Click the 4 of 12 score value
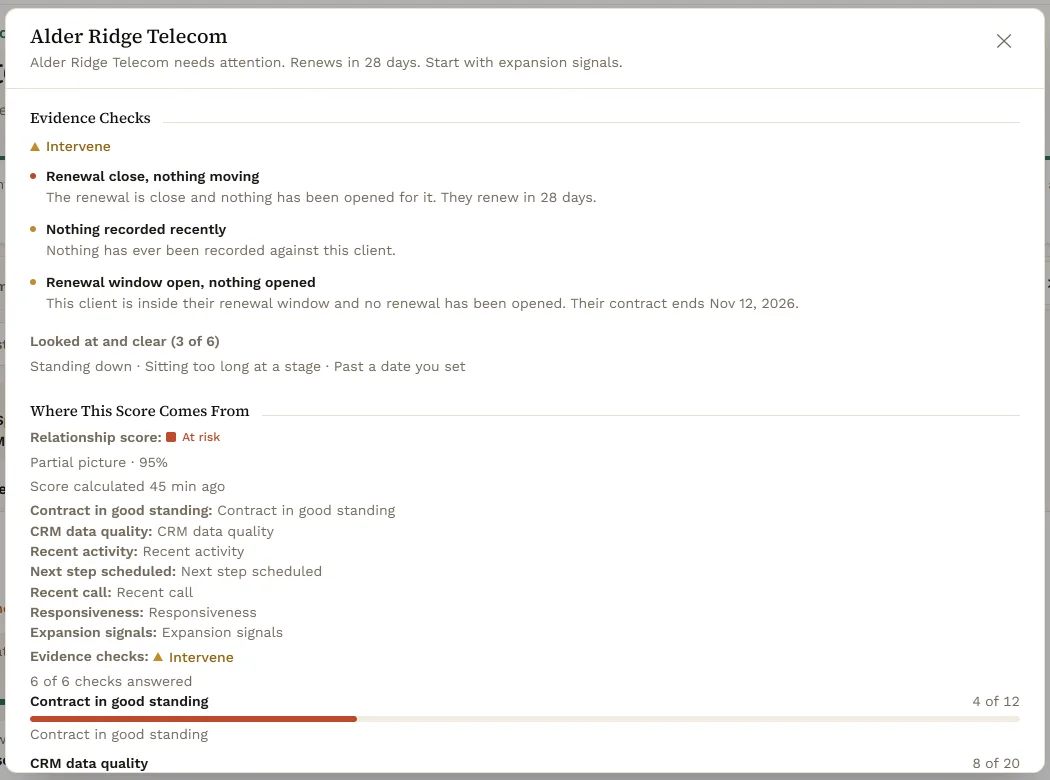The height and width of the screenshot is (780, 1050). point(996,702)
